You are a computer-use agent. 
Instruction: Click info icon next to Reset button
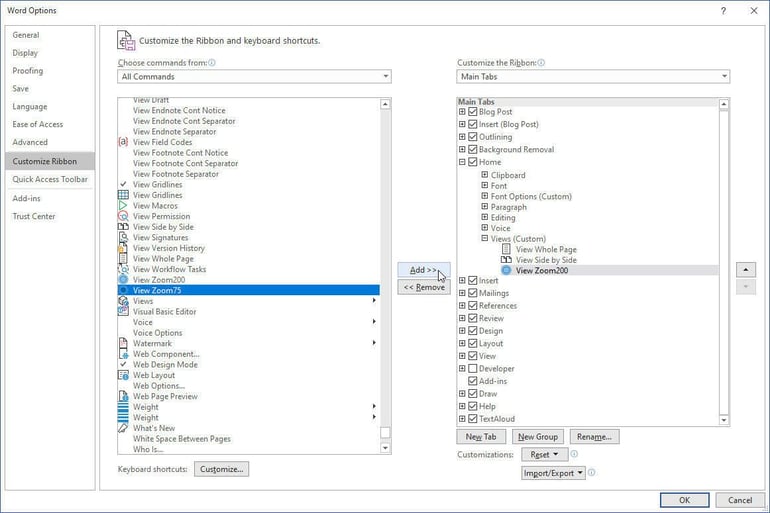[574, 454]
